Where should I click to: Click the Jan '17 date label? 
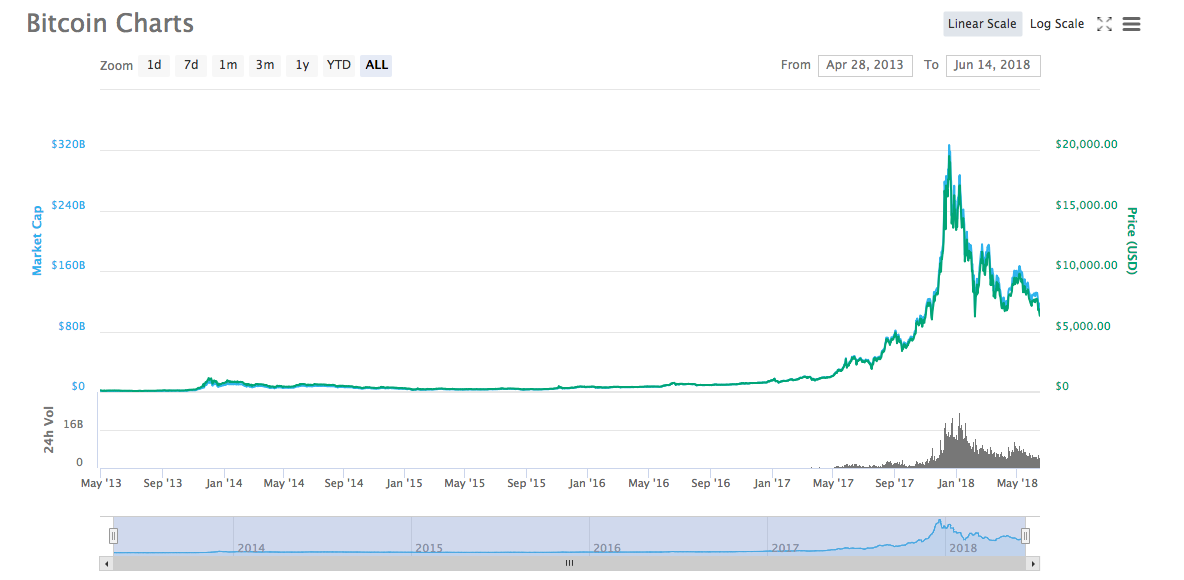coord(772,482)
